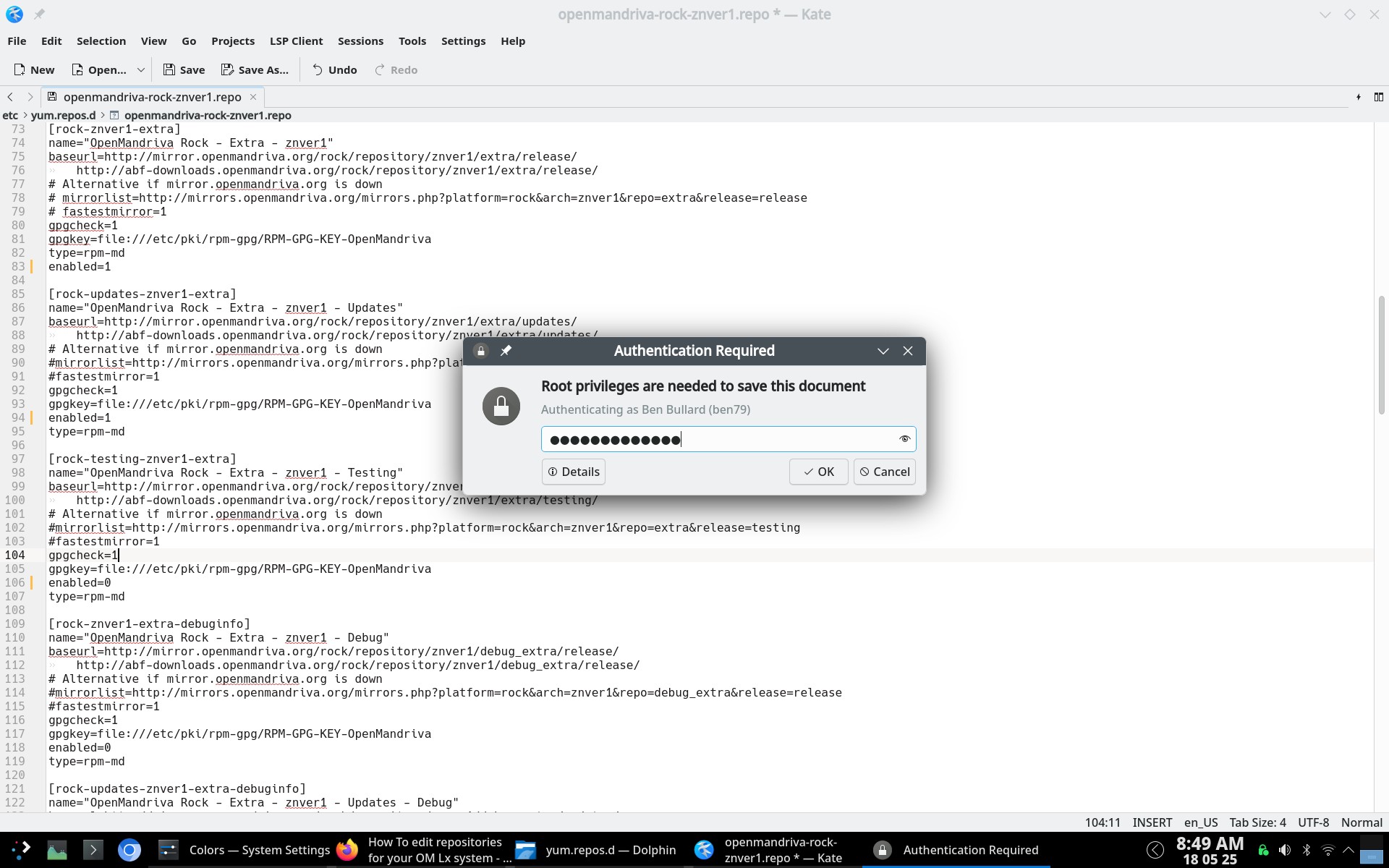Click the Wi-Fi network icon in system tray

click(x=1328, y=850)
